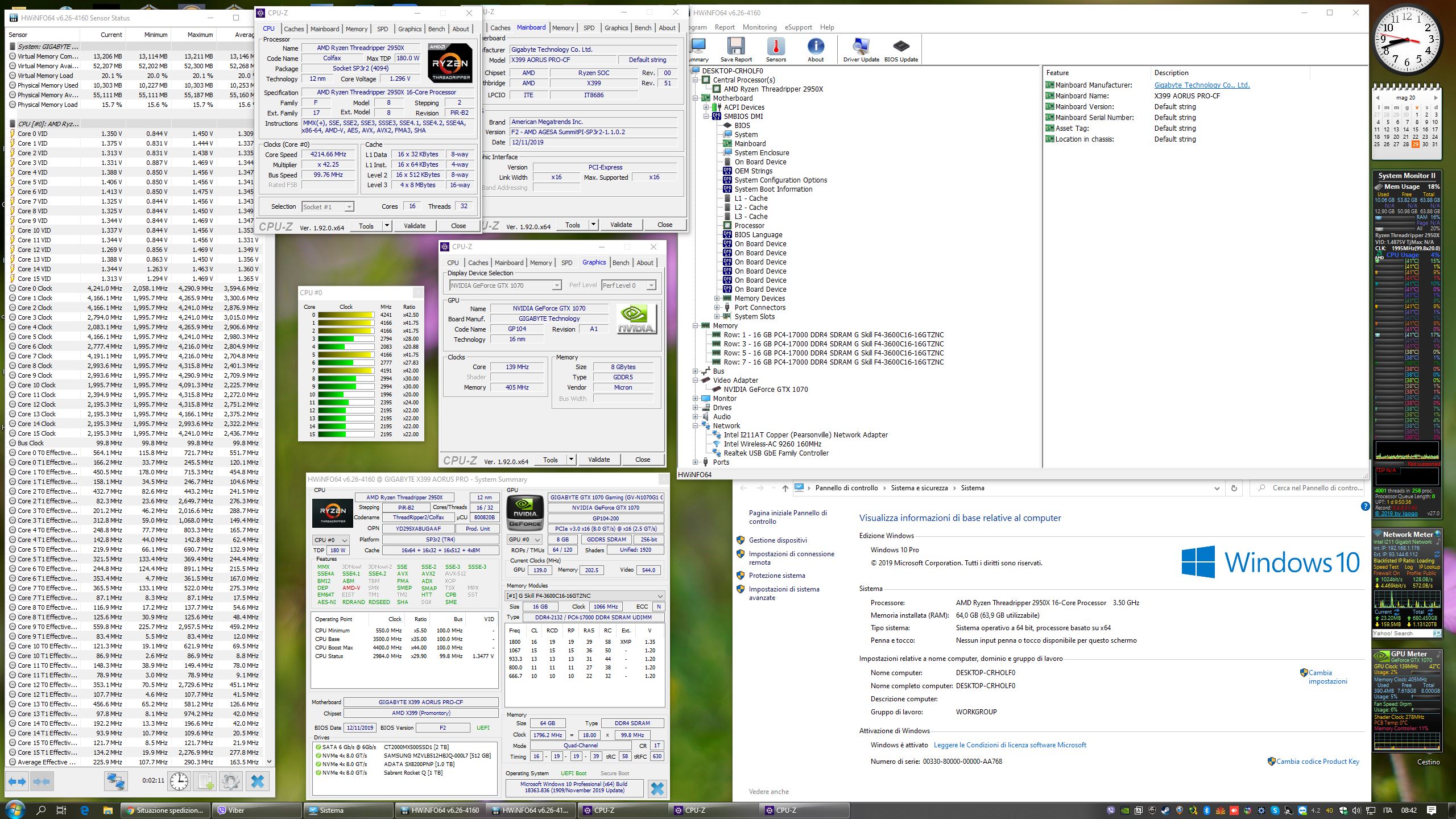Screen dimensions: 1456x819
Task: Click the log file plus icon in Sensor Status
Action: coord(205,781)
